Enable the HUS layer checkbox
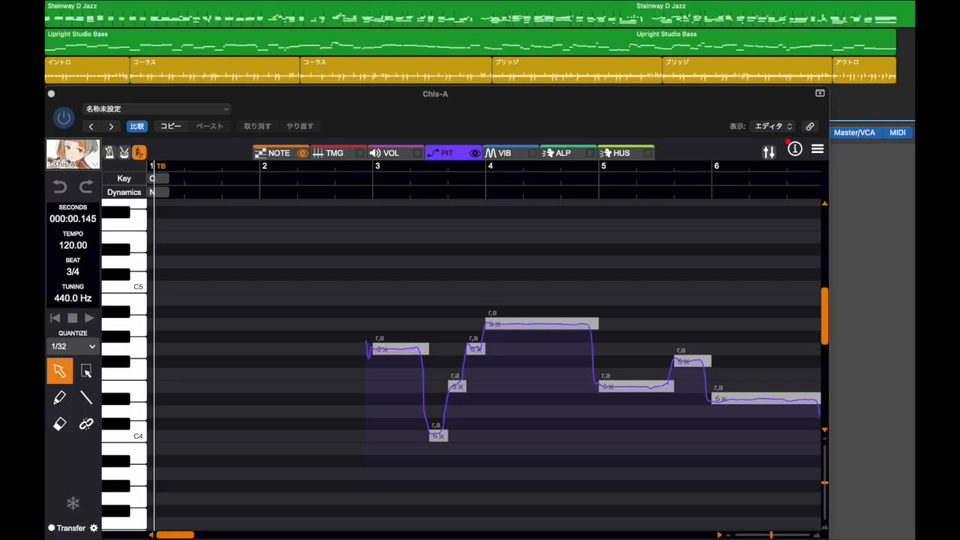The image size is (960, 540). pos(647,153)
